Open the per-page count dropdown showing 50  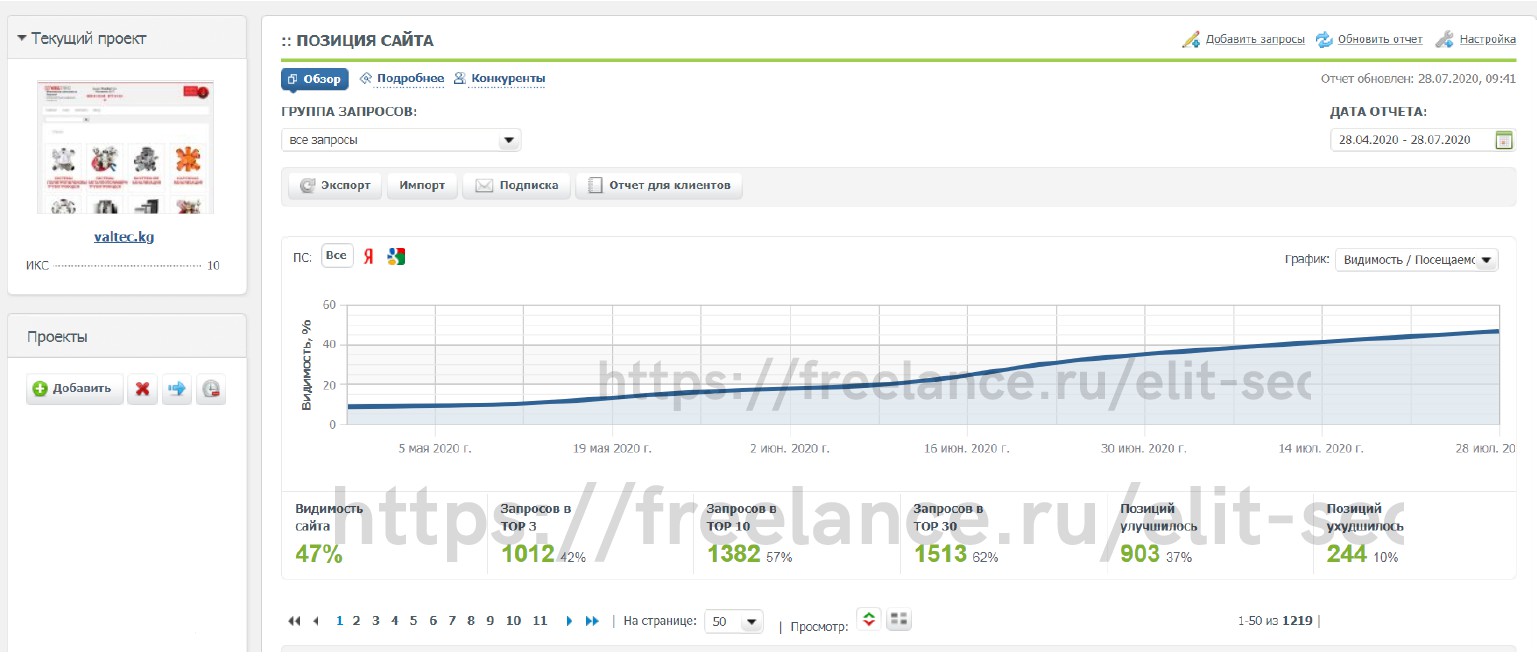click(x=734, y=621)
